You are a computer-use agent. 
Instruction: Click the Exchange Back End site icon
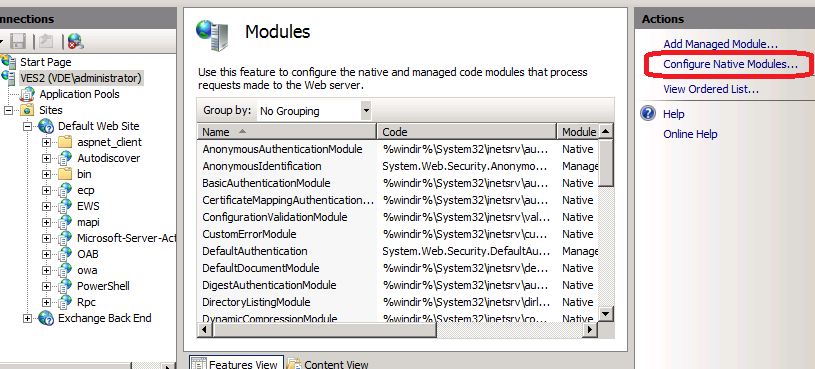point(46,318)
